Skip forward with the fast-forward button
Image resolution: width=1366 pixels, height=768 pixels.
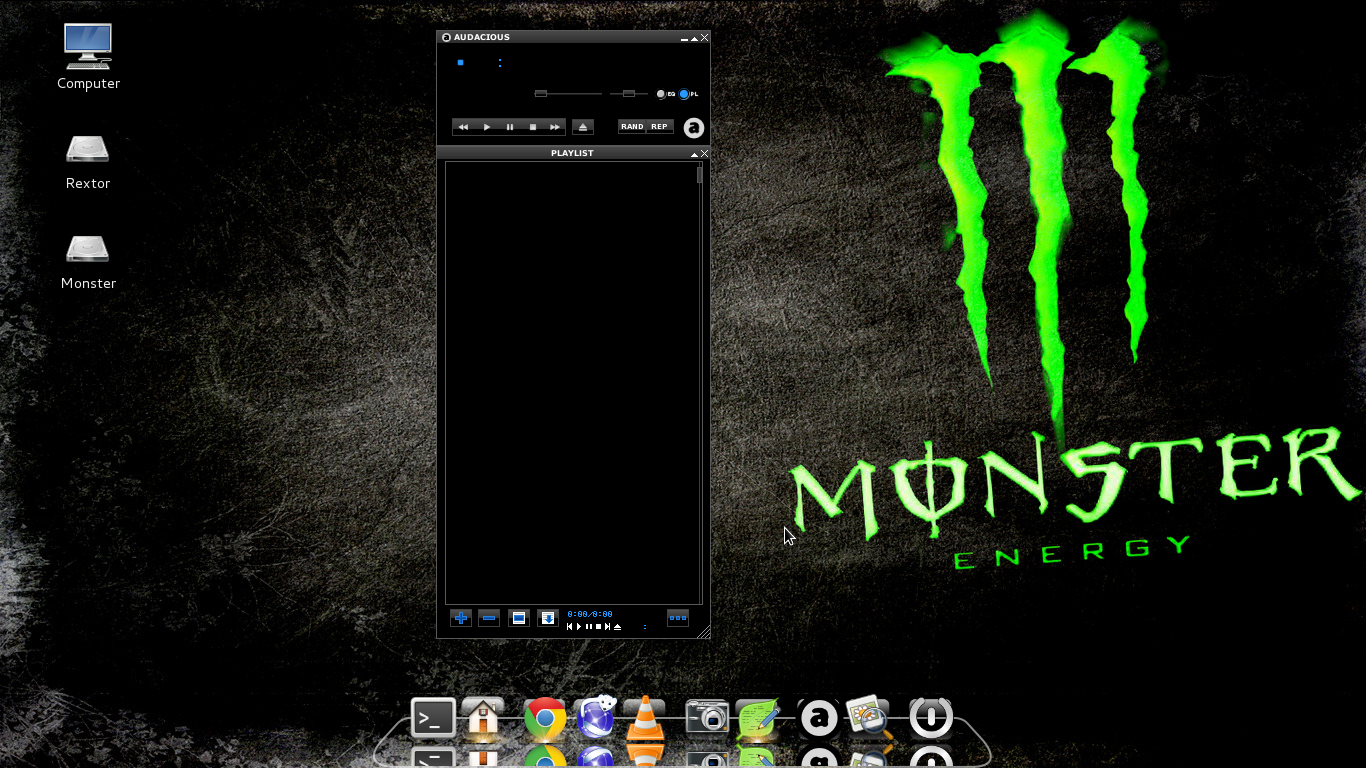(555, 127)
